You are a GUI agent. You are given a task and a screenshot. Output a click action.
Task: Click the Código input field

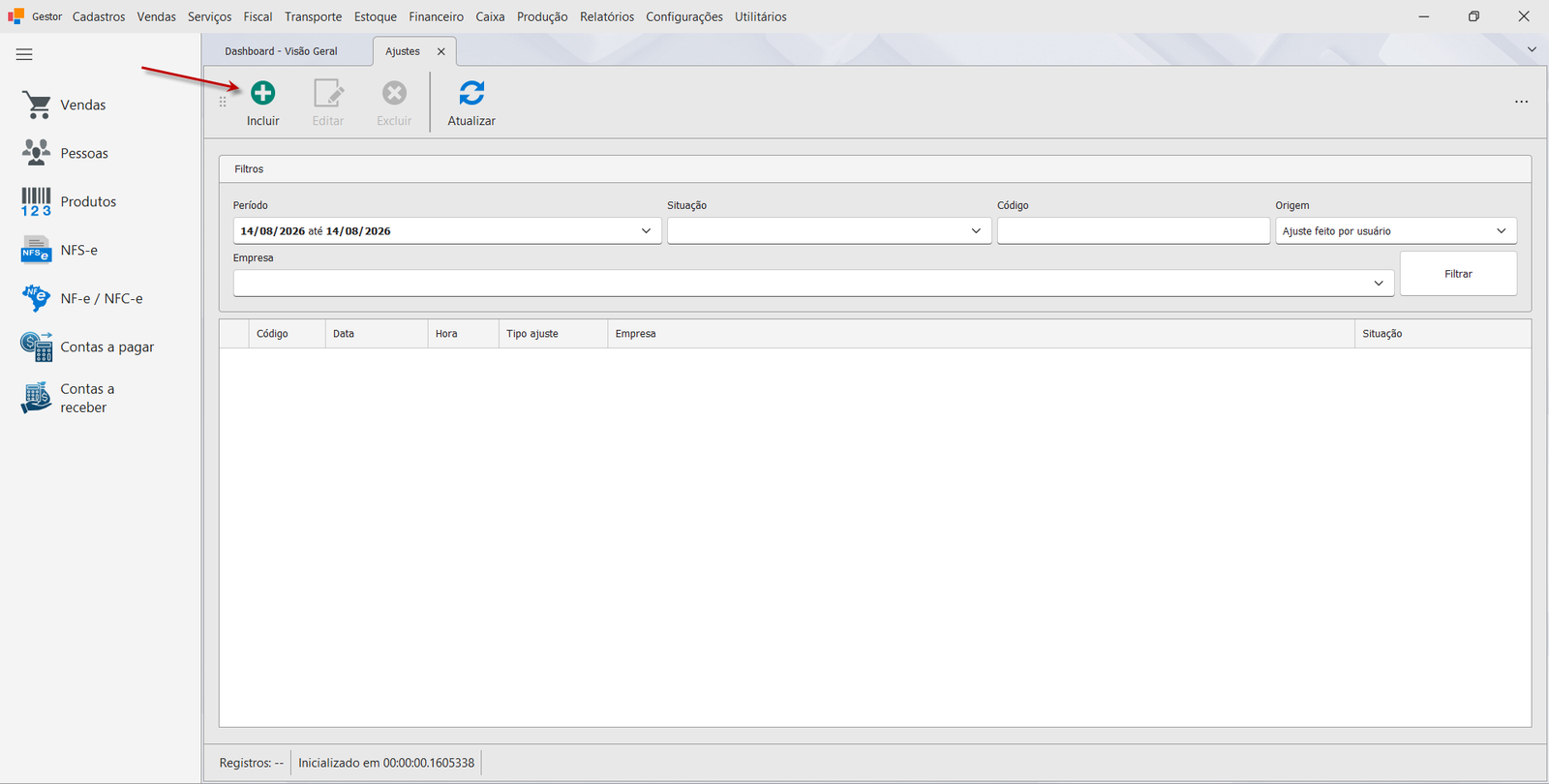pos(1134,231)
